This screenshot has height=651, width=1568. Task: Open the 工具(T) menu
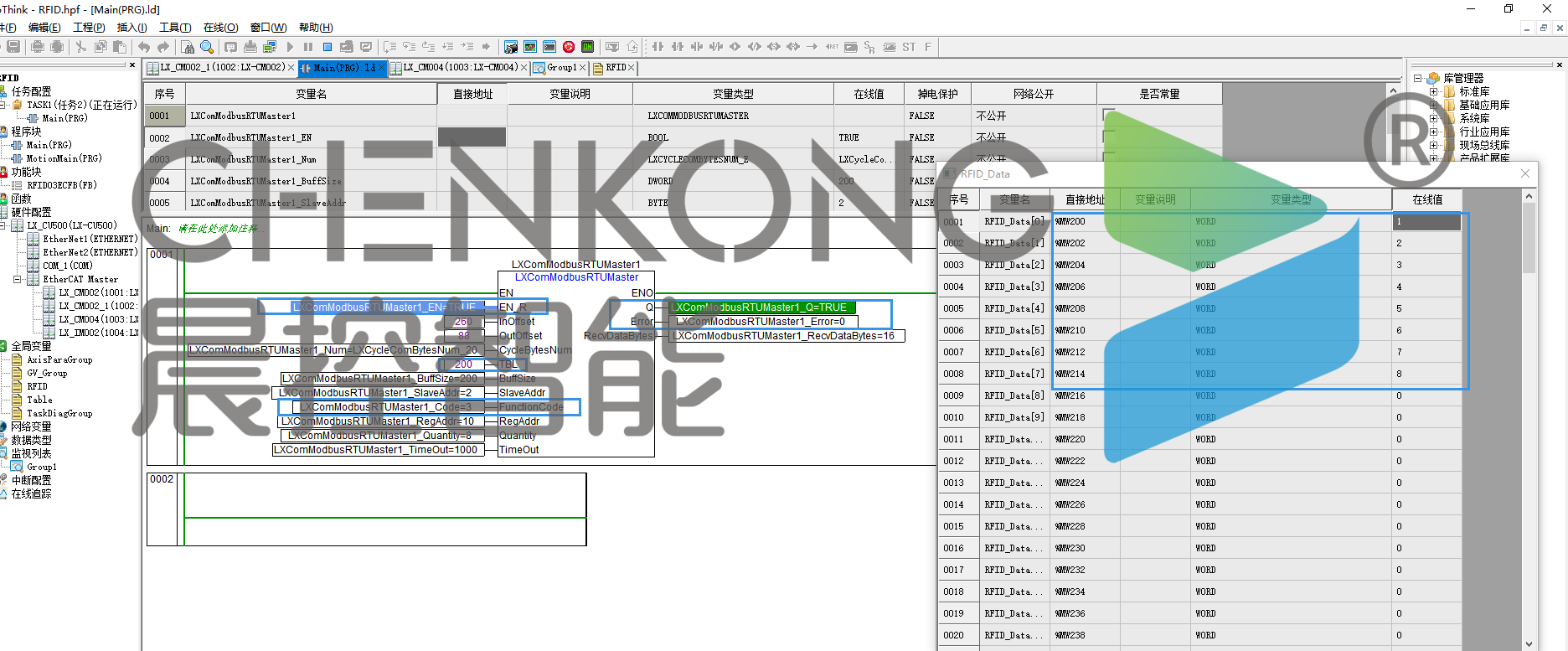[x=175, y=28]
